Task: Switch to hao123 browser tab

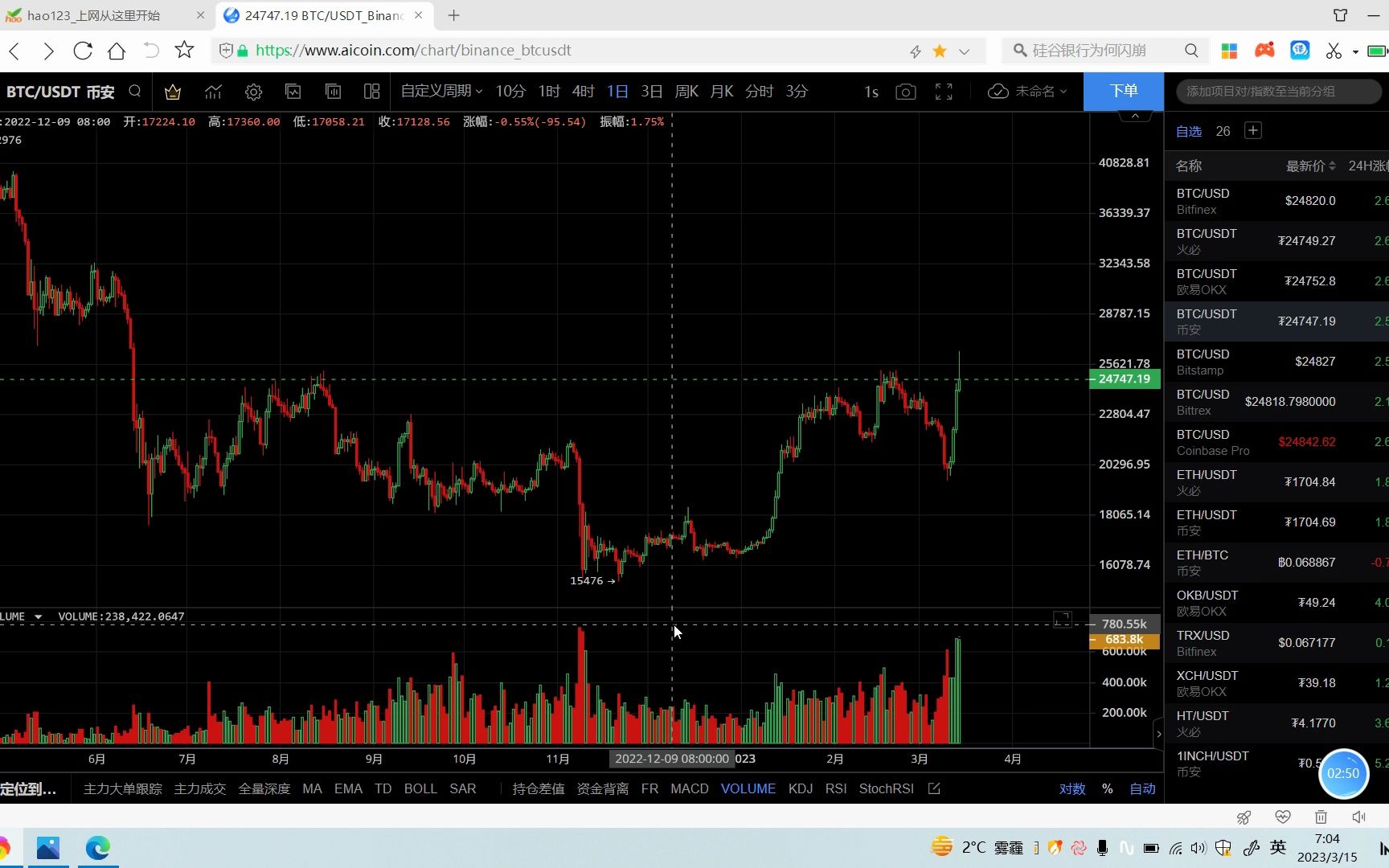Action: (106, 15)
